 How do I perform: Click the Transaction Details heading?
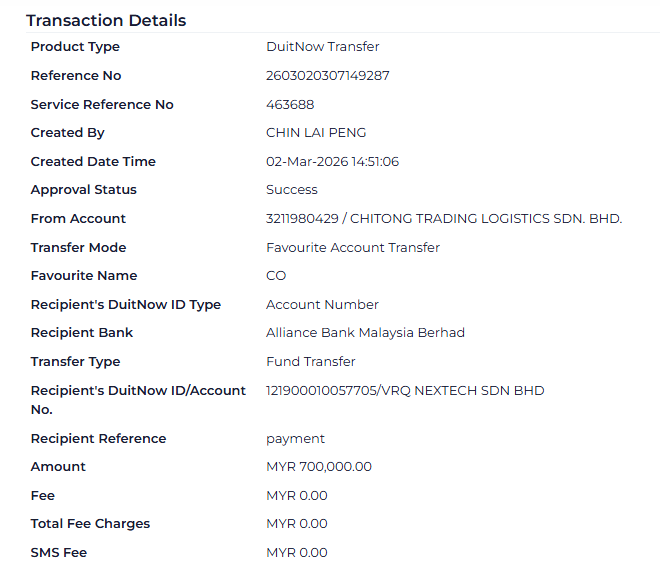[x=106, y=20]
